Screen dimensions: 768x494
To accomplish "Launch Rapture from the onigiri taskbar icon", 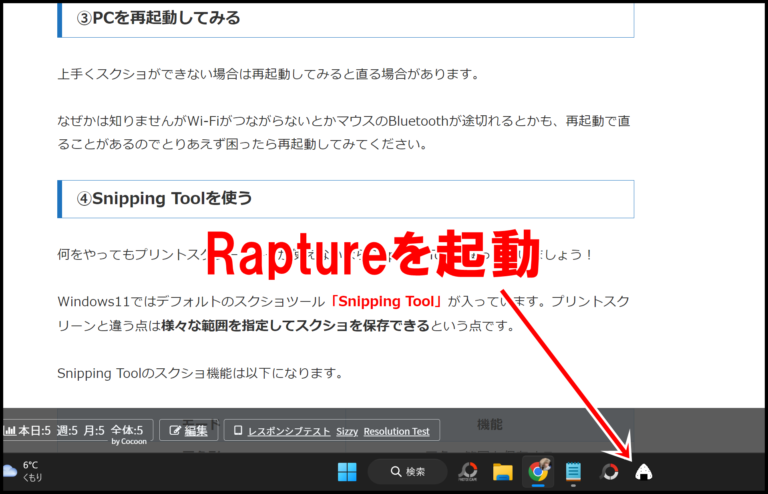I will pos(645,471).
